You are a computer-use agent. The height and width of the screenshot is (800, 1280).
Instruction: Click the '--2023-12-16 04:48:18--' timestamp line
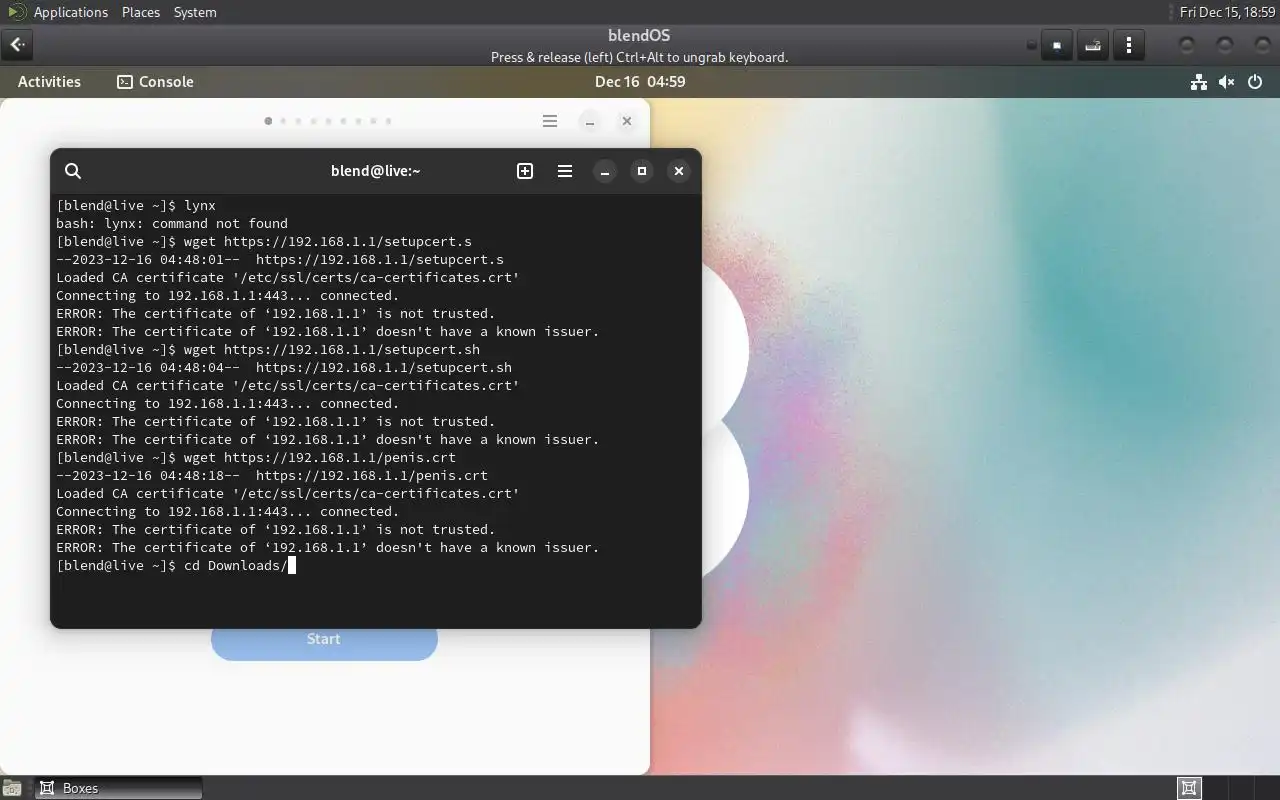pos(272,475)
